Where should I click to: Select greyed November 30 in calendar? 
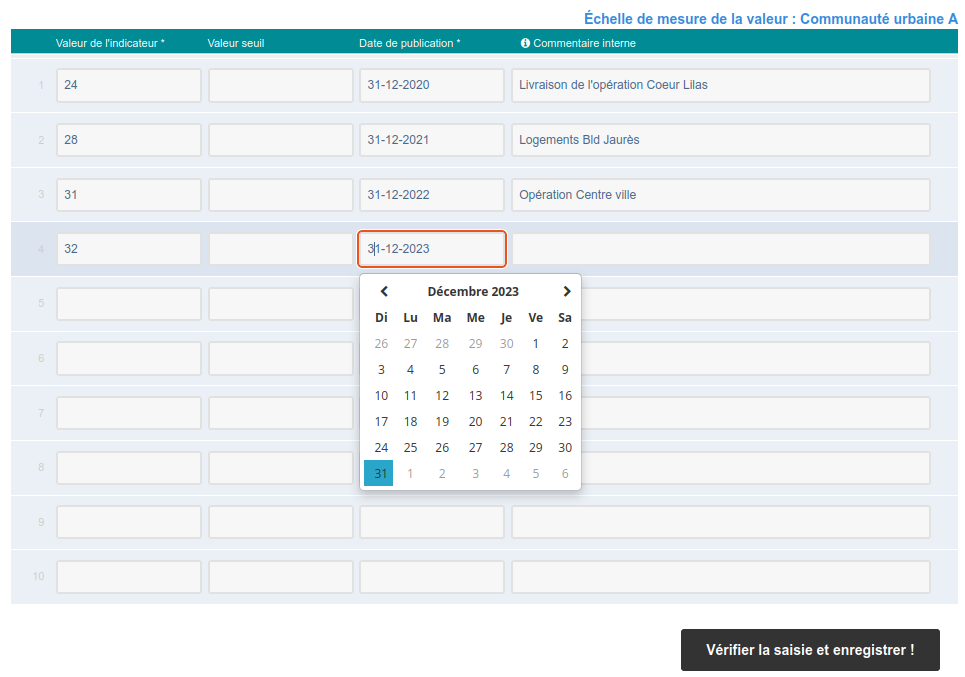point(507,343)
